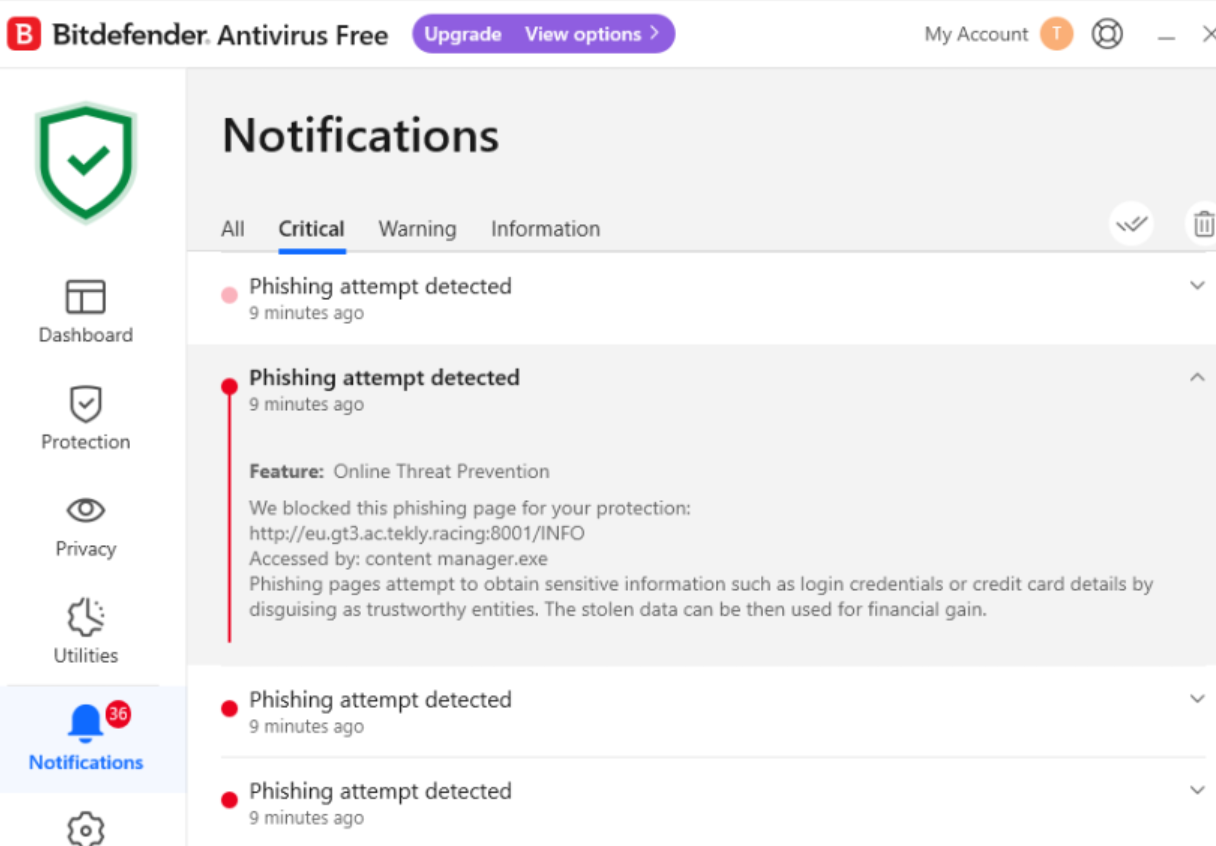Viewport: 1216px width, 846px height.
Task: Click the orange account avatar
Action: tap(1056, 34)
